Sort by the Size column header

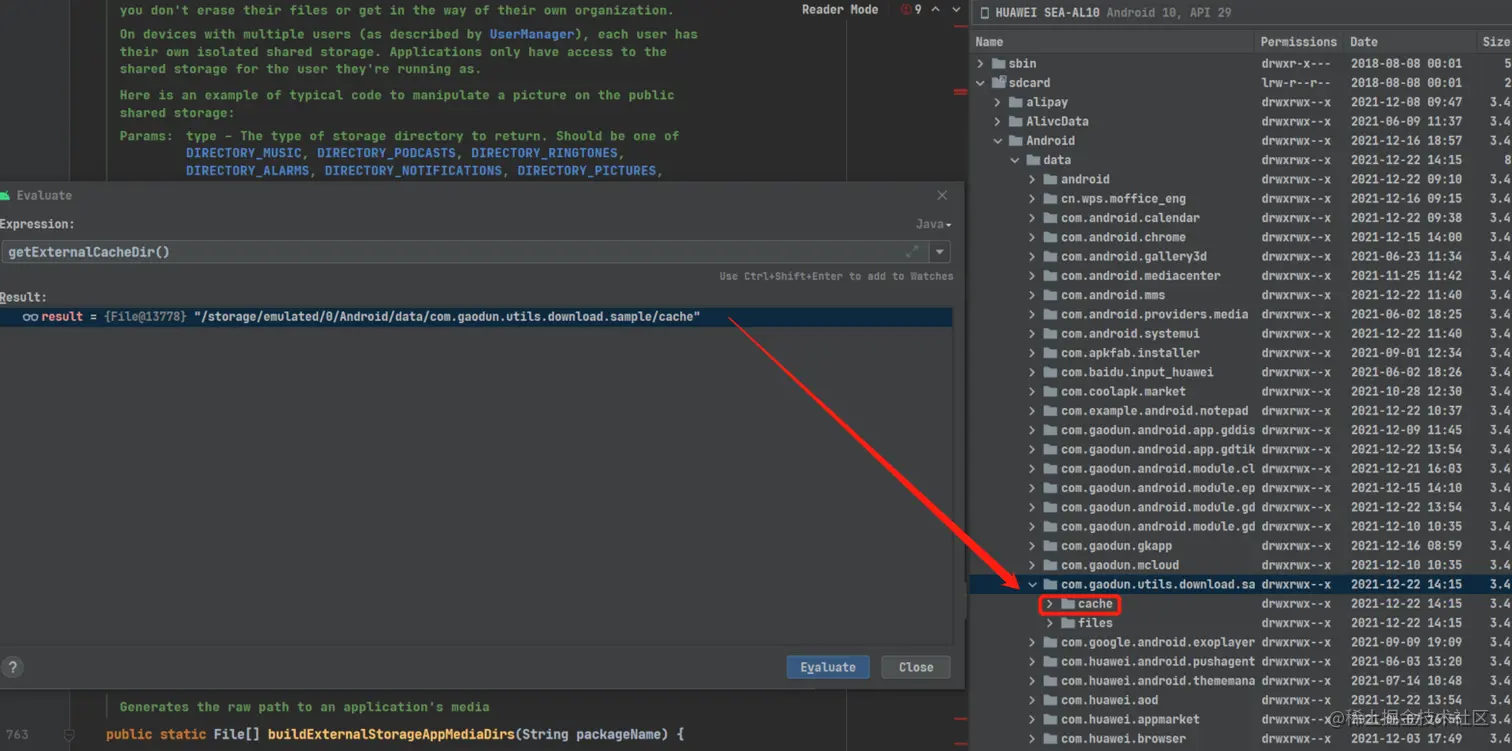[x=1495, y=42]
